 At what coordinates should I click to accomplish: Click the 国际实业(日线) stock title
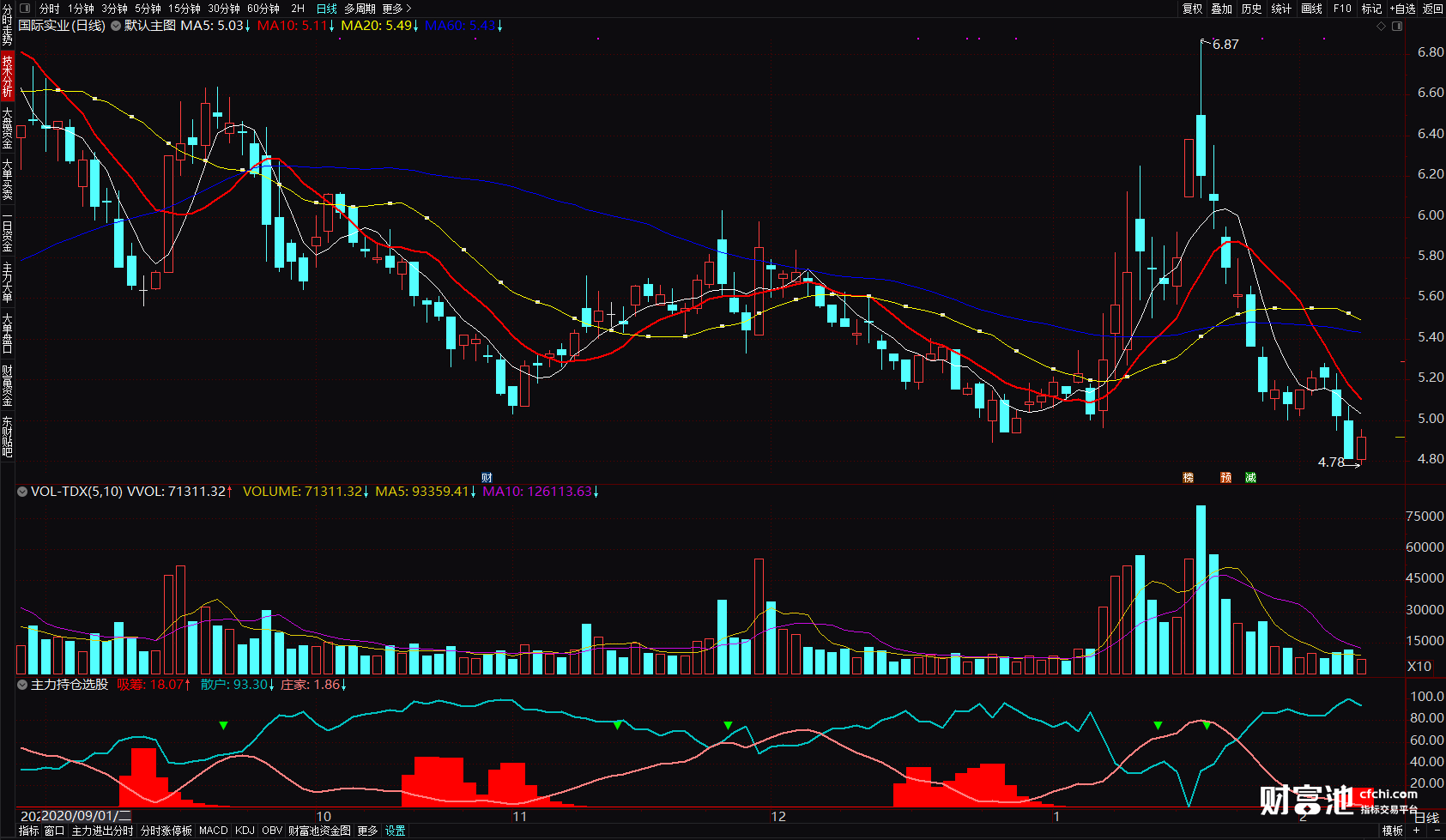click(62, 26)
